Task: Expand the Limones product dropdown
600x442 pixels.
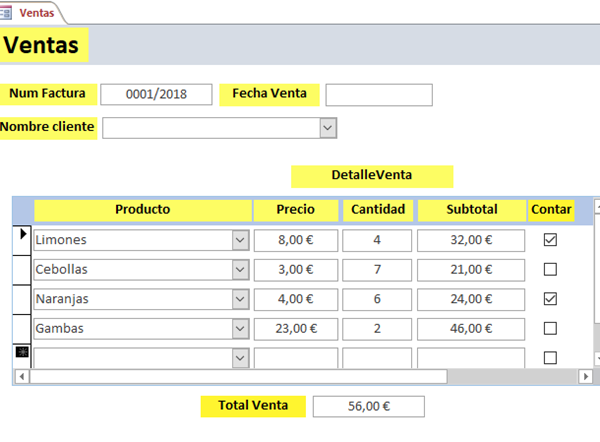Action: pyautogui.click(x=239, y=240)
